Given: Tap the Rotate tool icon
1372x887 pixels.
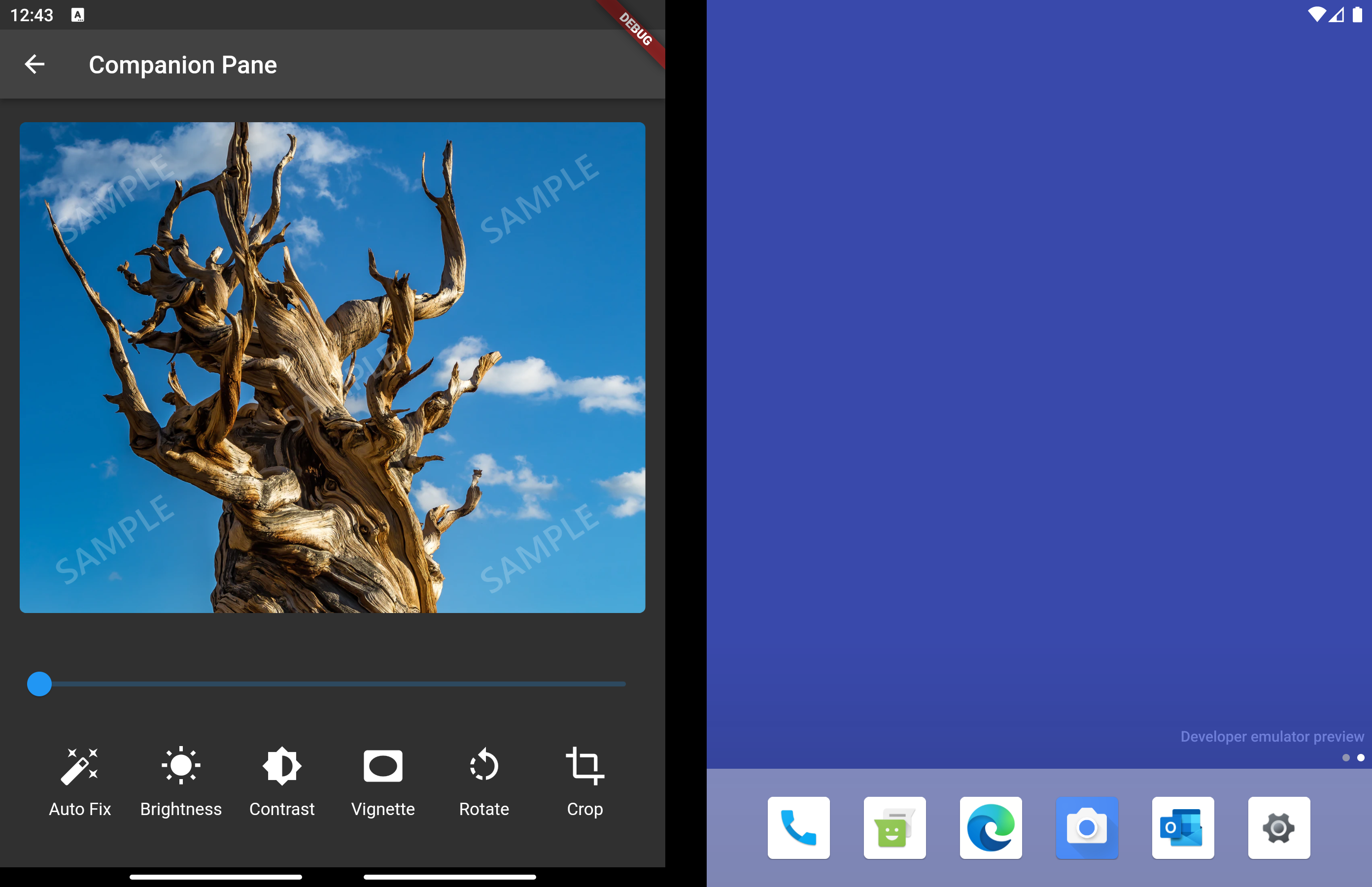Looking at the screenshot, I should pyautogui.click(x=484, y=767).
